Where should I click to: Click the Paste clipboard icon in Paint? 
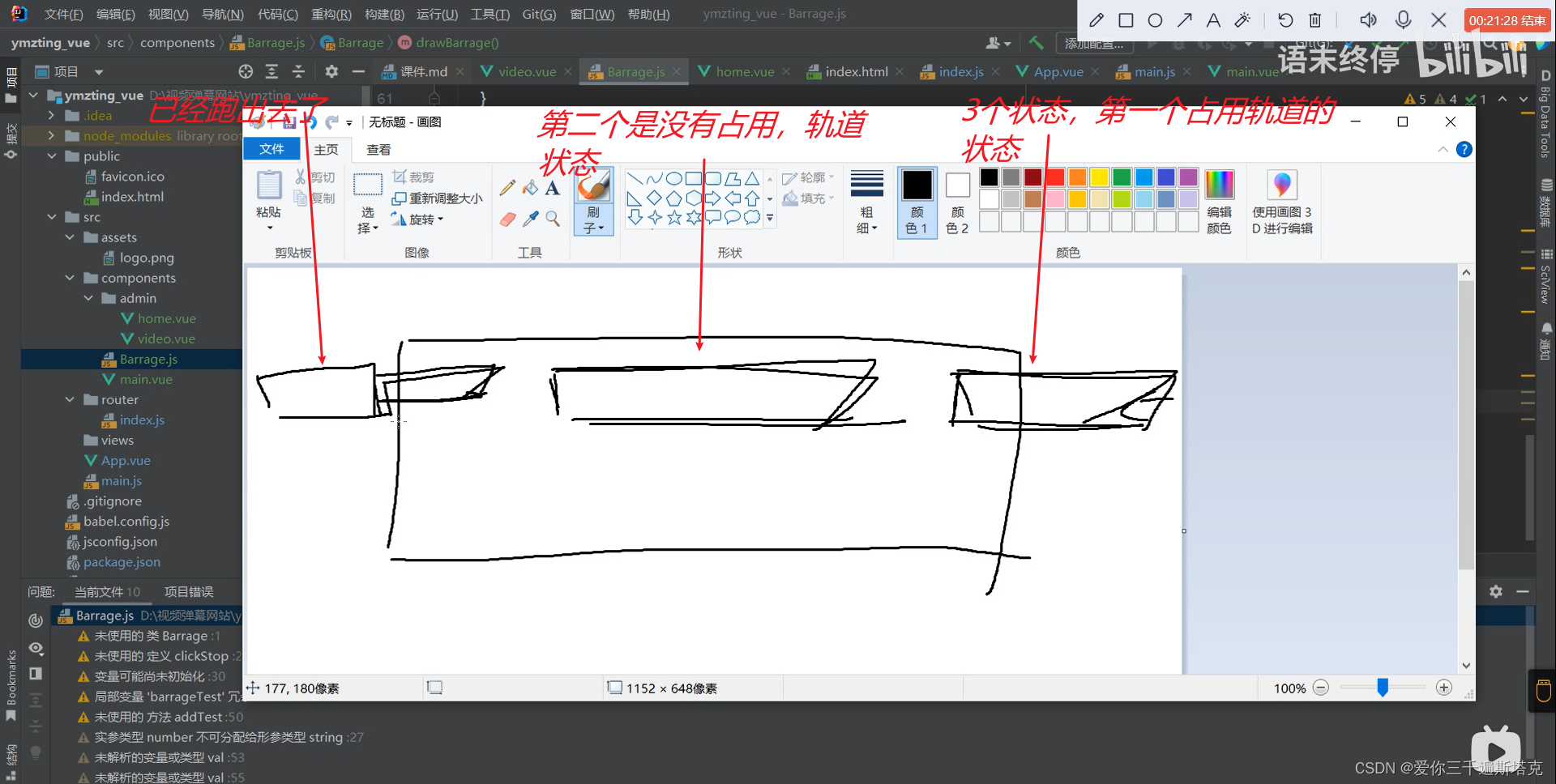point(269,185)
